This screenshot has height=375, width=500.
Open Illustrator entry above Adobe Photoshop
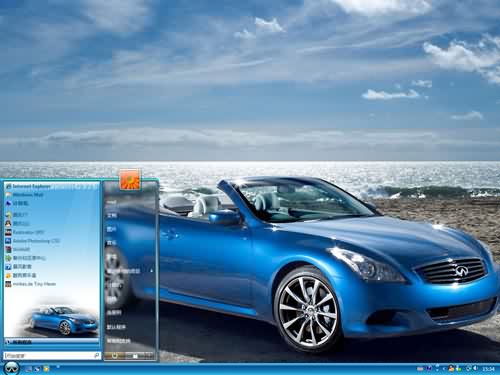[x=52, y=232]
